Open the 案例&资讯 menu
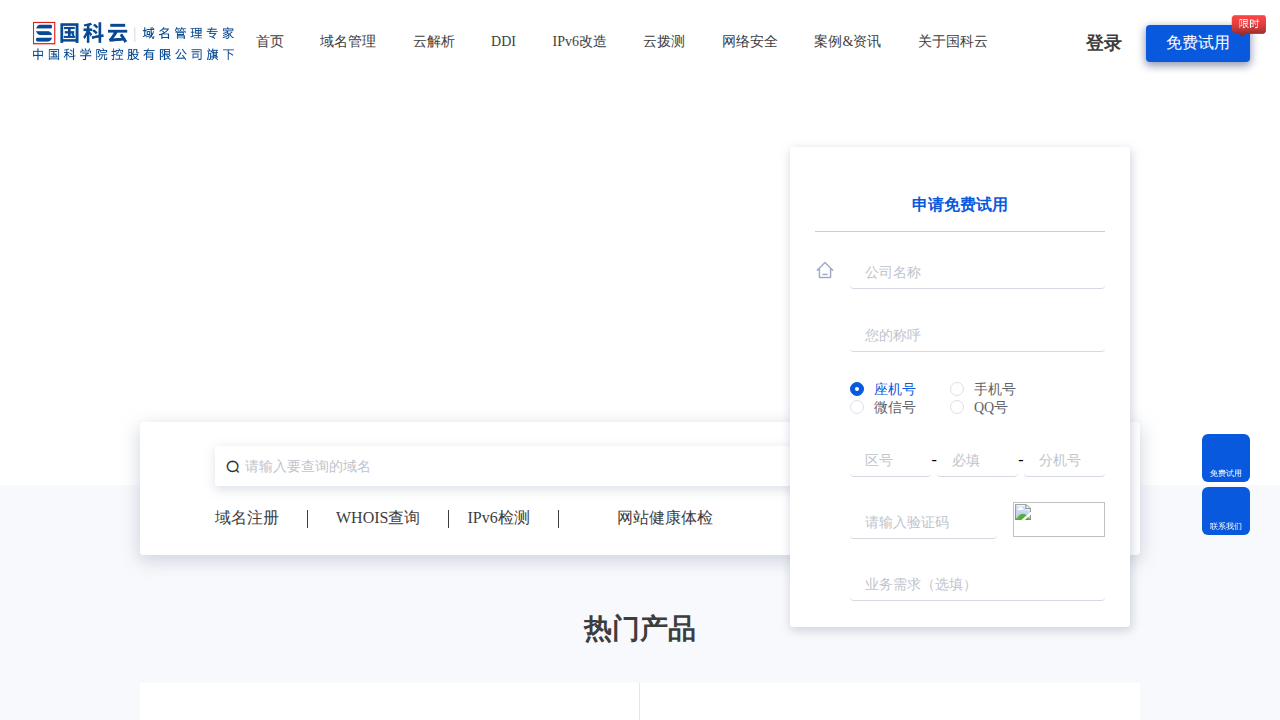 pyautogui.click(x=848, y=41)
